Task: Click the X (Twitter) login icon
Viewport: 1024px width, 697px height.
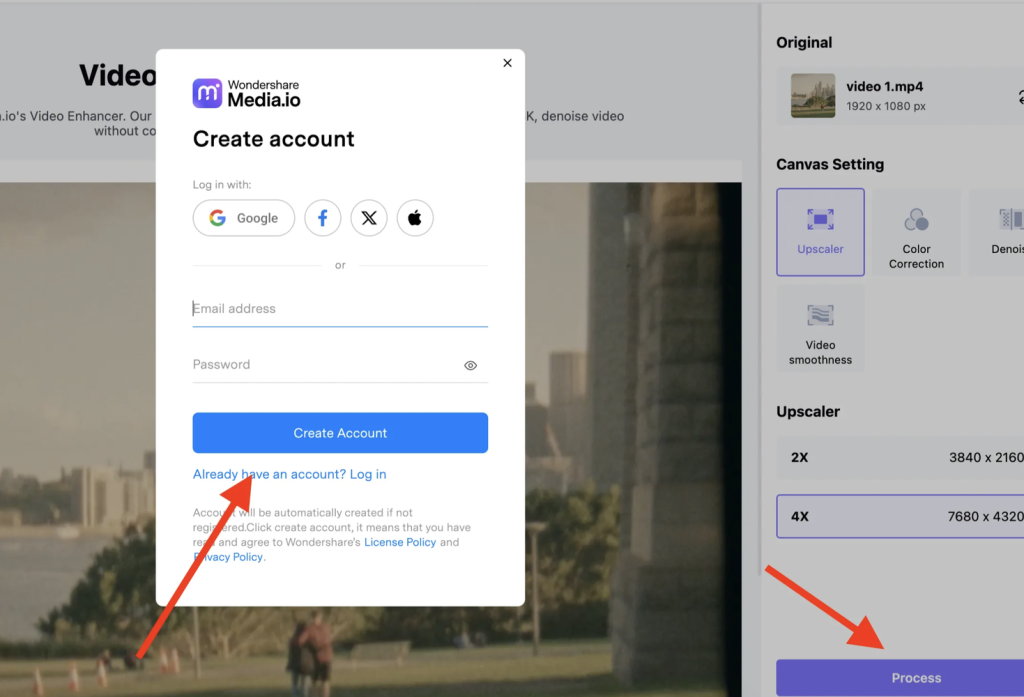Action: (x=369, y=218)
